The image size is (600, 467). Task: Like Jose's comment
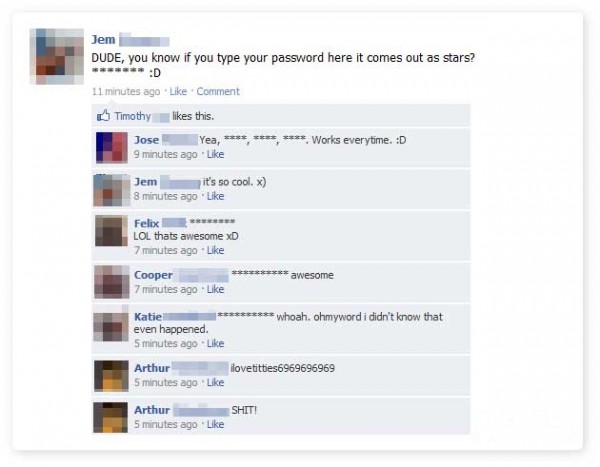tap(215, 154)
